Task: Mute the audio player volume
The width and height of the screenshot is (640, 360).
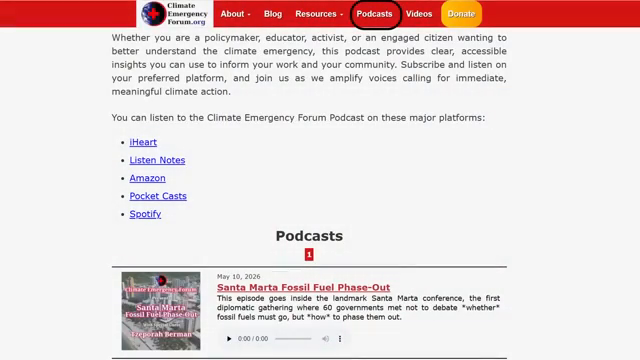Action: 325,339
